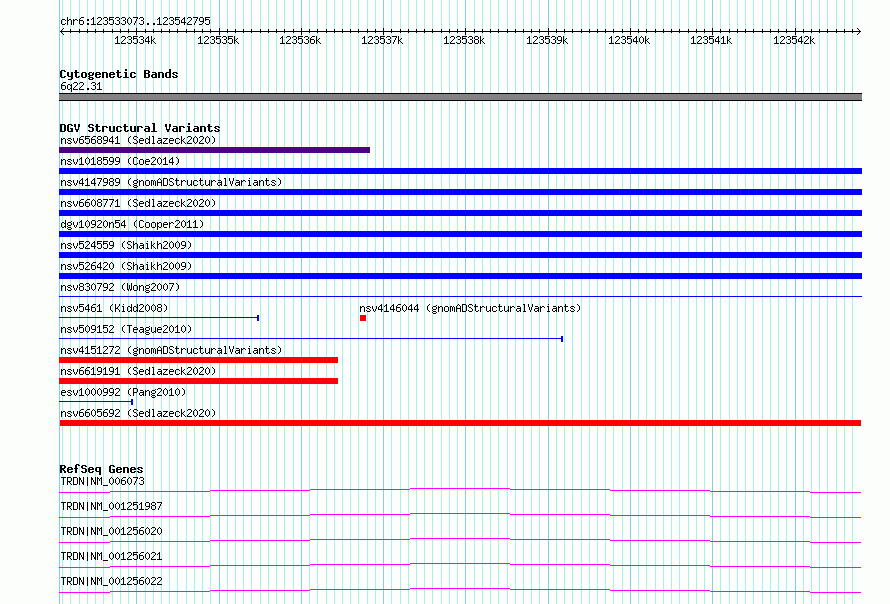Click the 123542k ruler label
This screenshot has height=604, width=890.
click(794, 40)
